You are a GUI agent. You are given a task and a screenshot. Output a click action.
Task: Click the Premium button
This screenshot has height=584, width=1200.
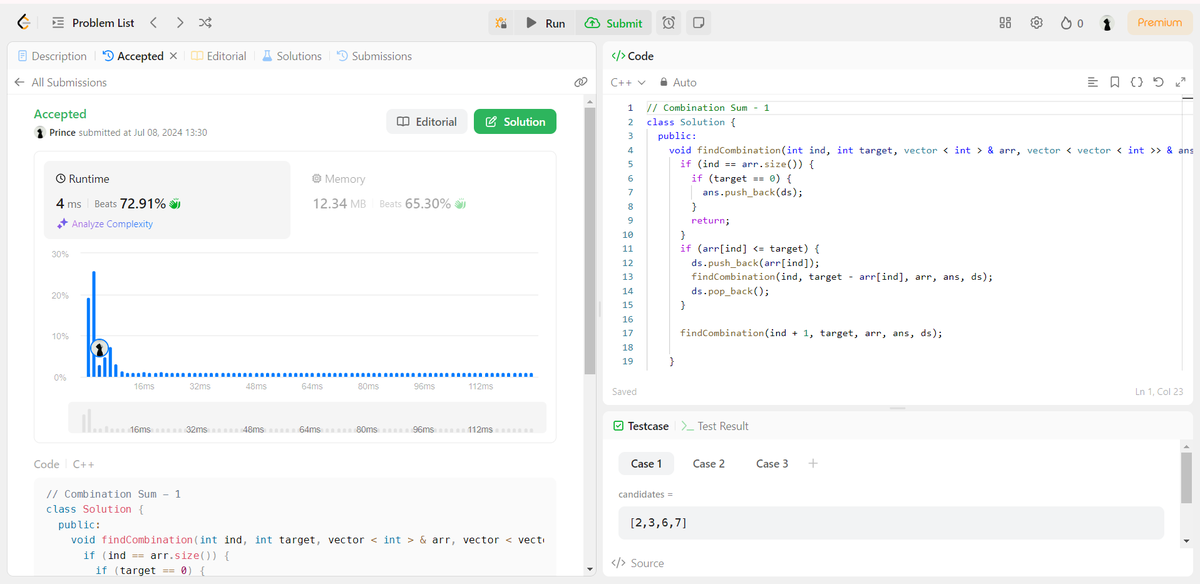(1160, 23)
